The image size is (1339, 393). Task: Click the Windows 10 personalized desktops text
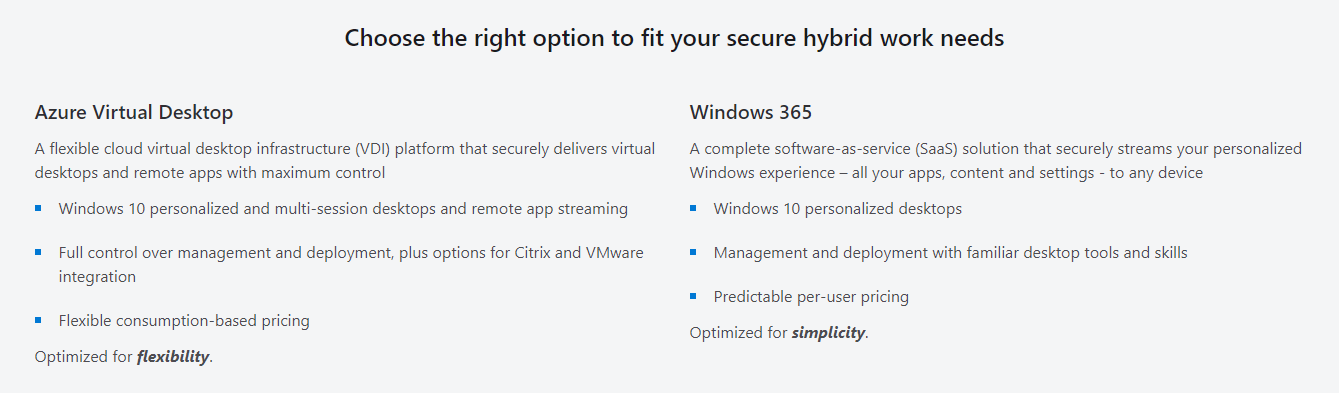[838, 209]
